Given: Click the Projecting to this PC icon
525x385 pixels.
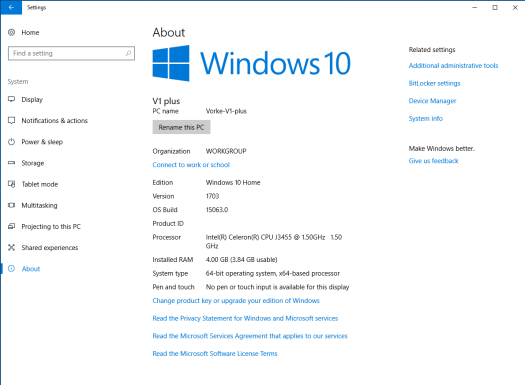Looking at the screenshot, I should tap(11, 226).
